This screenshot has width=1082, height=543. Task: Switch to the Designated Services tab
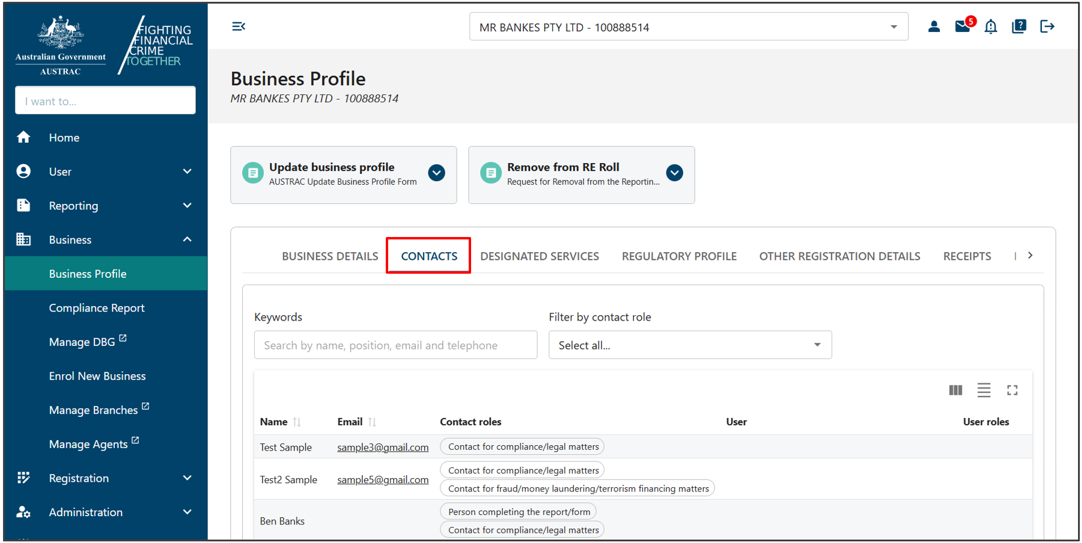point(540,256)
